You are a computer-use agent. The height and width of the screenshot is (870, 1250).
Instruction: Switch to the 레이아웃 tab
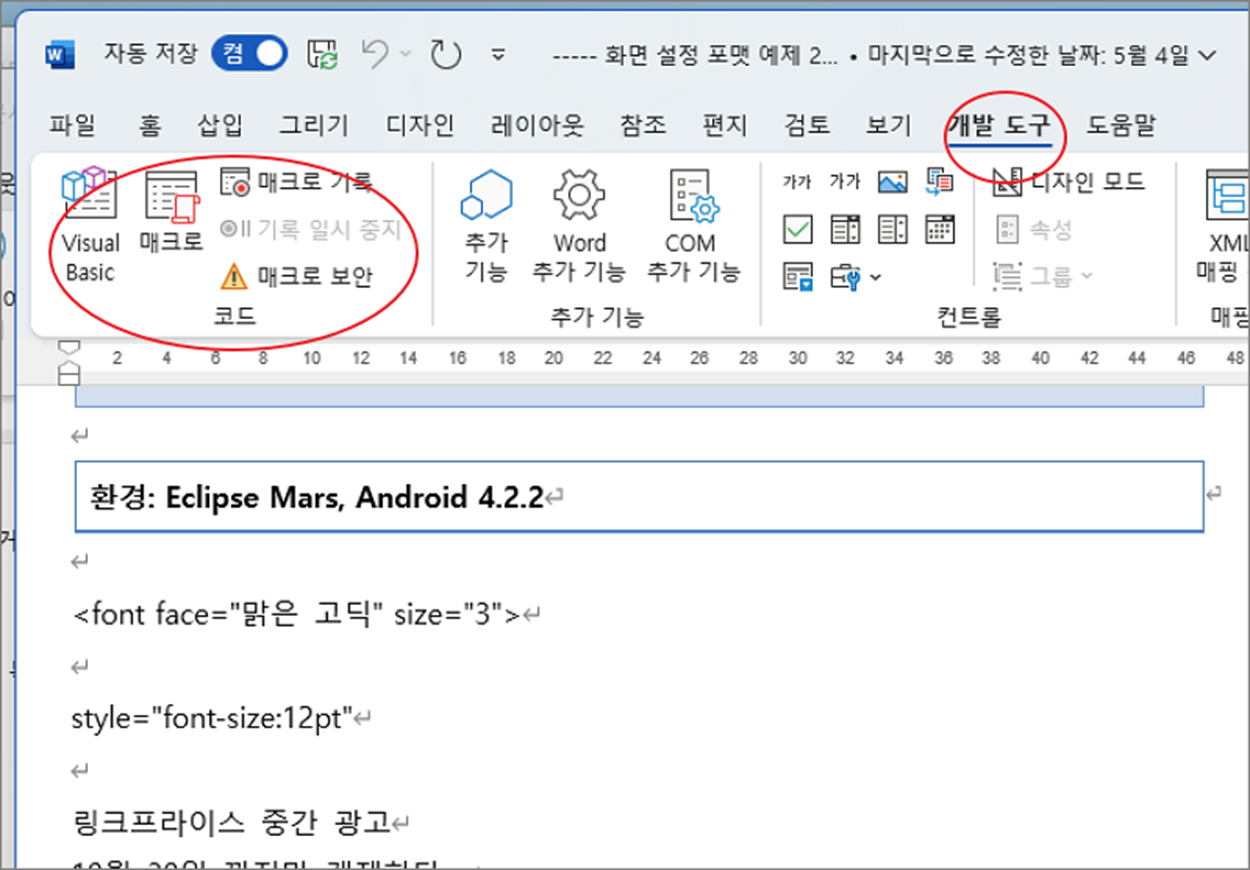pos(537,126)
